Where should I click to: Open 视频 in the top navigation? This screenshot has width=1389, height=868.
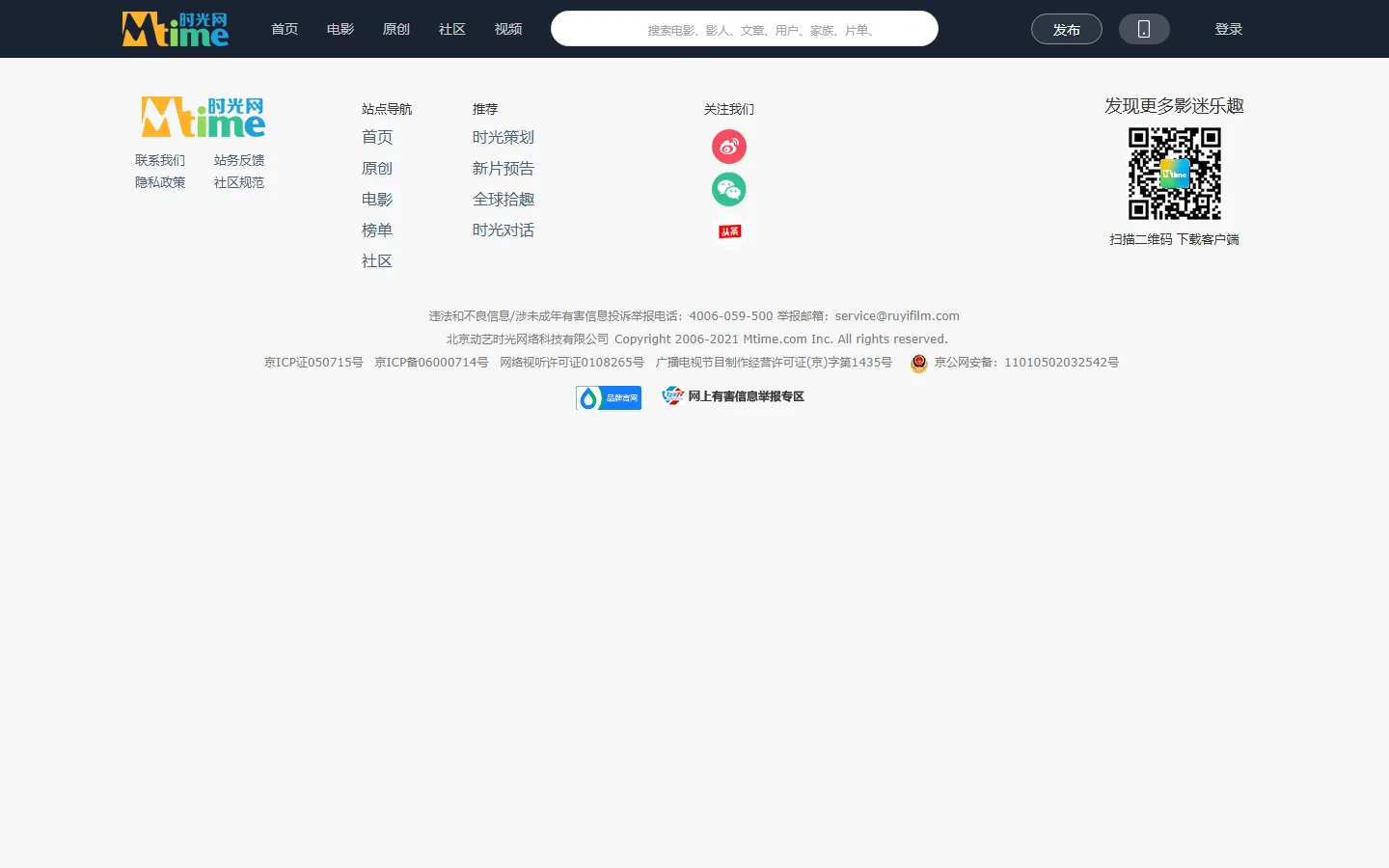508,29
